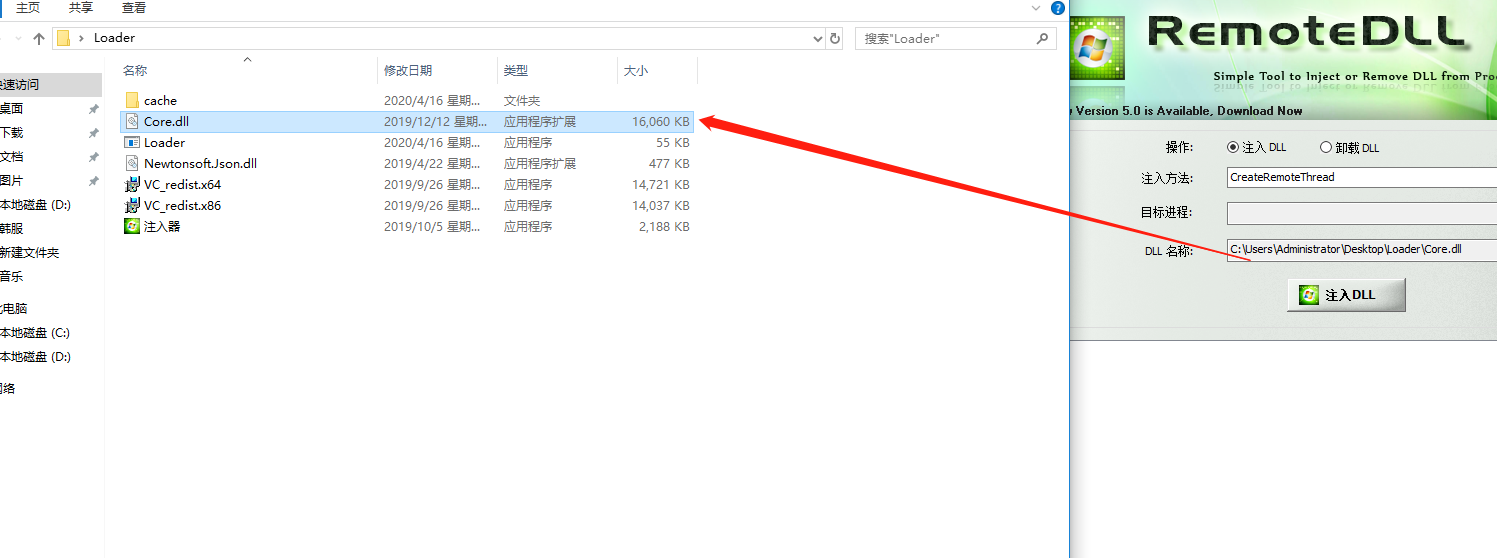Click the pin icon beside 图片
Image resolution: width=1497 pixels, height=558 pixels.
coord(93,181)
